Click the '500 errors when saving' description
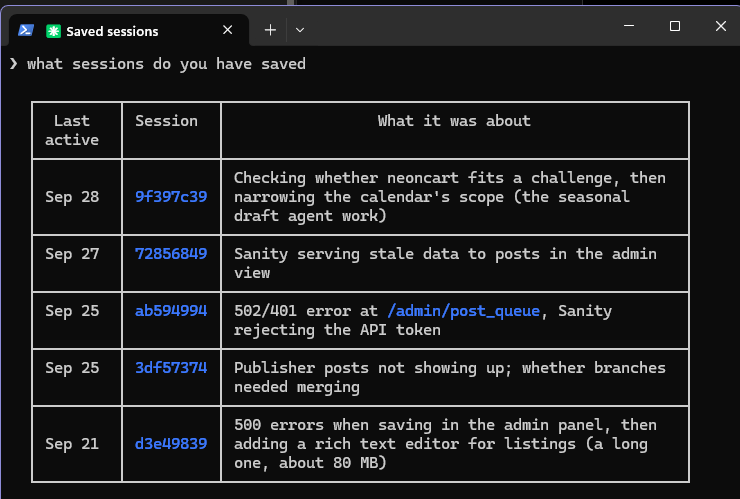740x499 pixels. [x=445, y=444]
